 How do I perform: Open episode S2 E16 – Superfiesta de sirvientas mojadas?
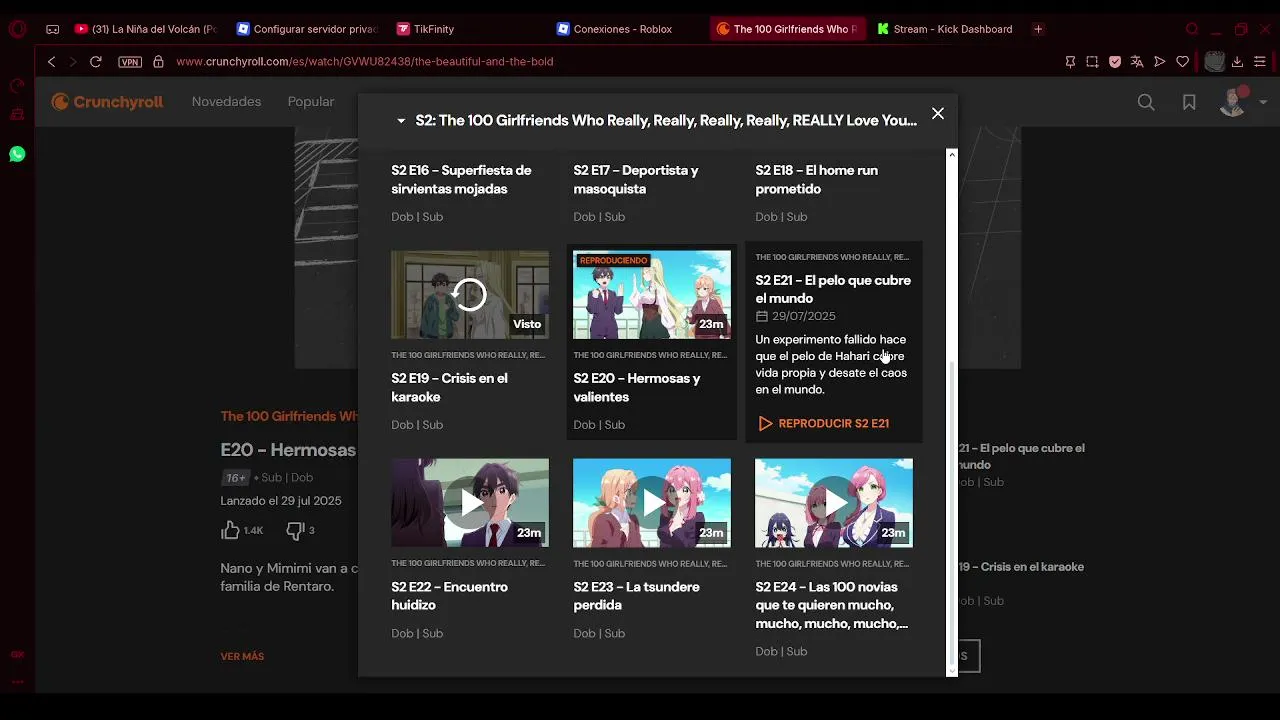(462, 180)
